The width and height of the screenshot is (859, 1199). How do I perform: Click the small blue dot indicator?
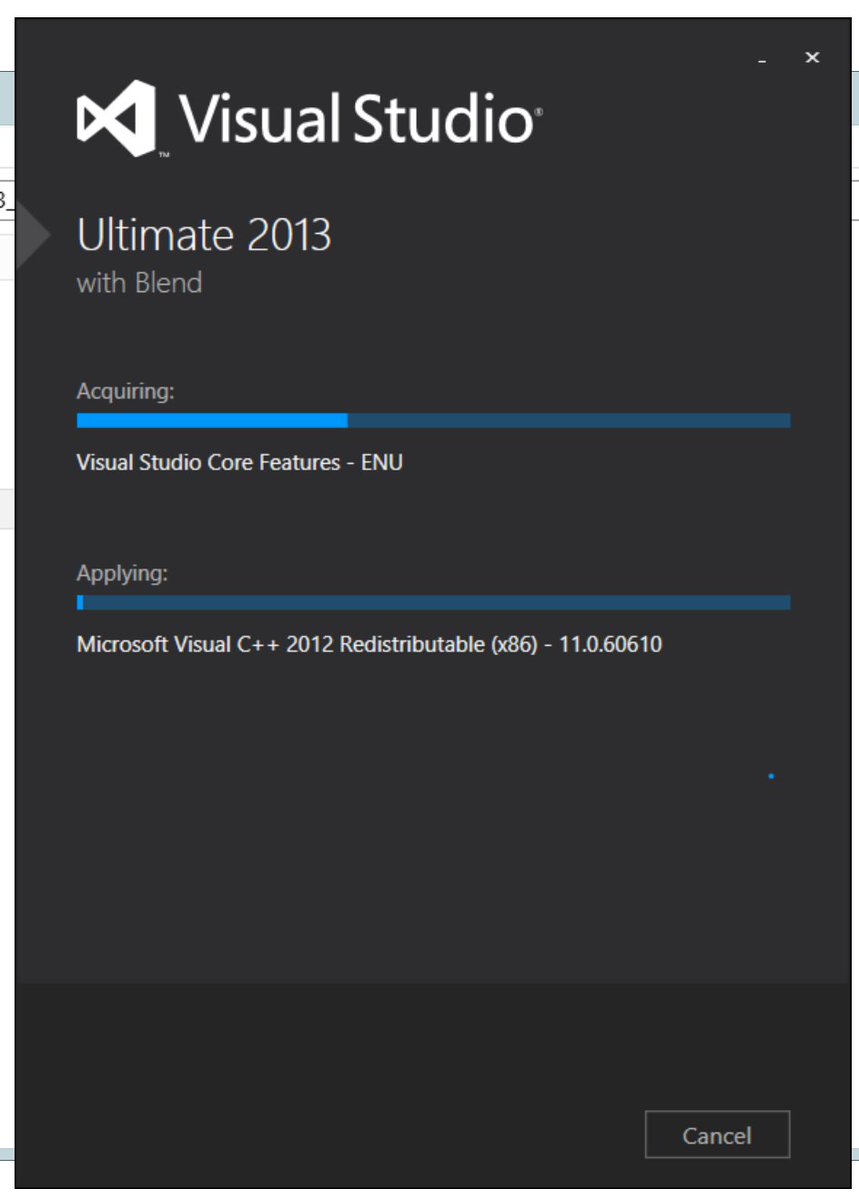coord(770,774)
